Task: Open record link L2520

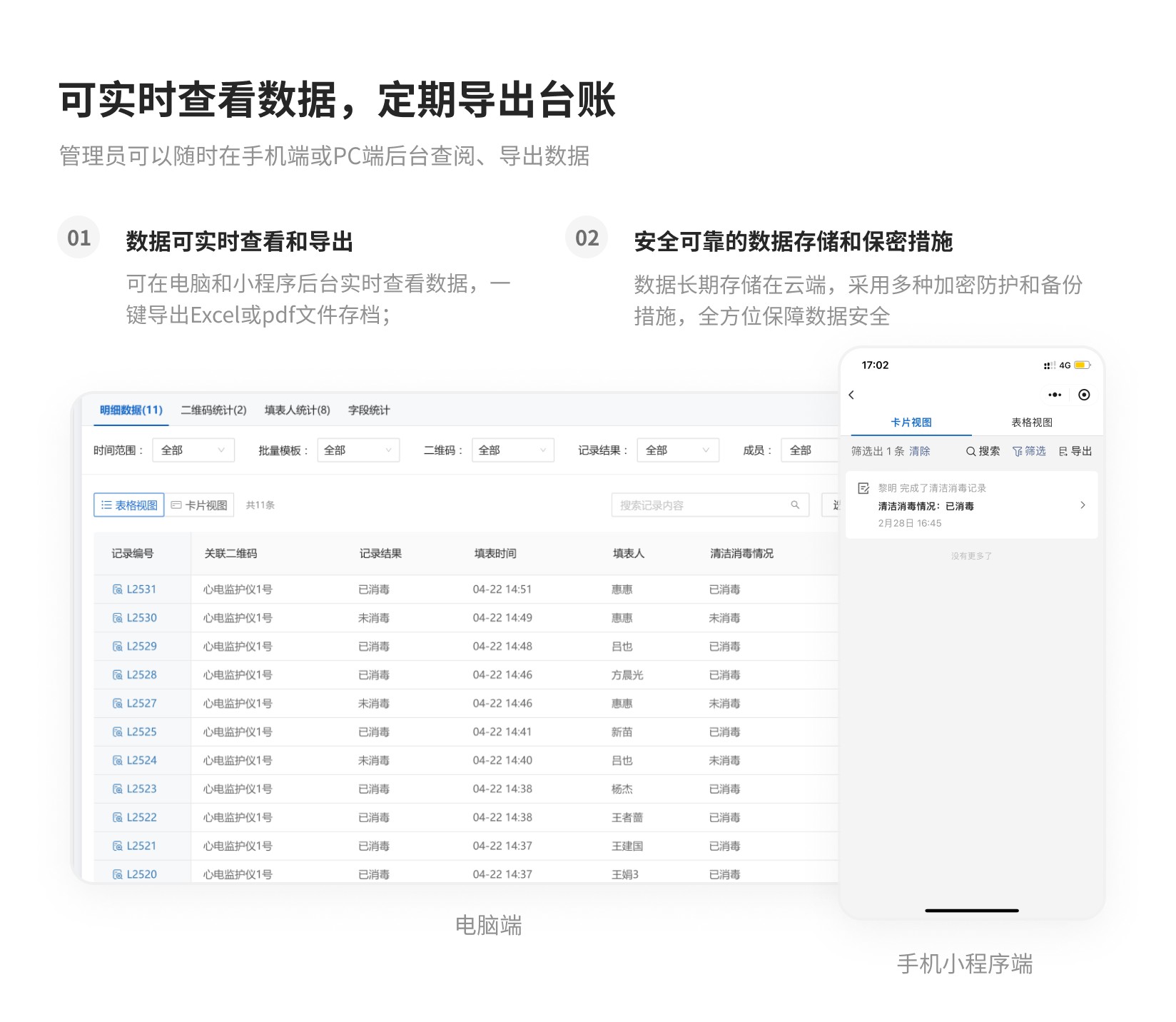Action: tap(141, 874)
